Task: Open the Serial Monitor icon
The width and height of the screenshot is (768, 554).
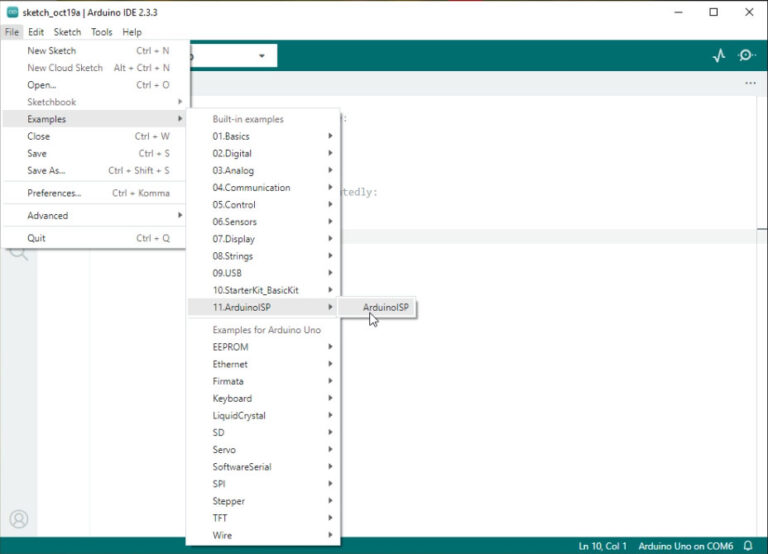Action: tap(746, 56)
